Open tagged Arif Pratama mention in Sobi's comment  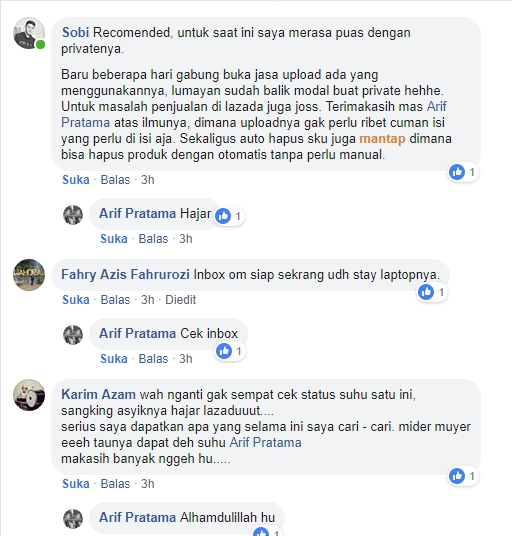click(254, 115)
